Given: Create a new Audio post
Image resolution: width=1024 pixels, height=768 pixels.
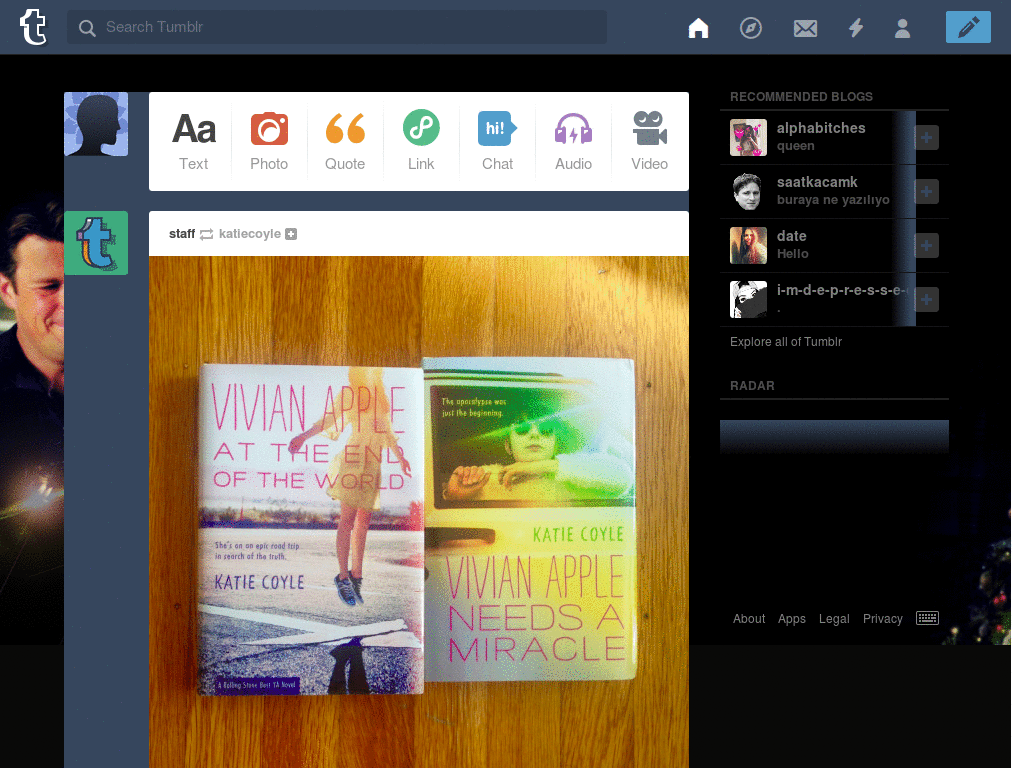Looking at the screenshot, I should click(573, 142).
